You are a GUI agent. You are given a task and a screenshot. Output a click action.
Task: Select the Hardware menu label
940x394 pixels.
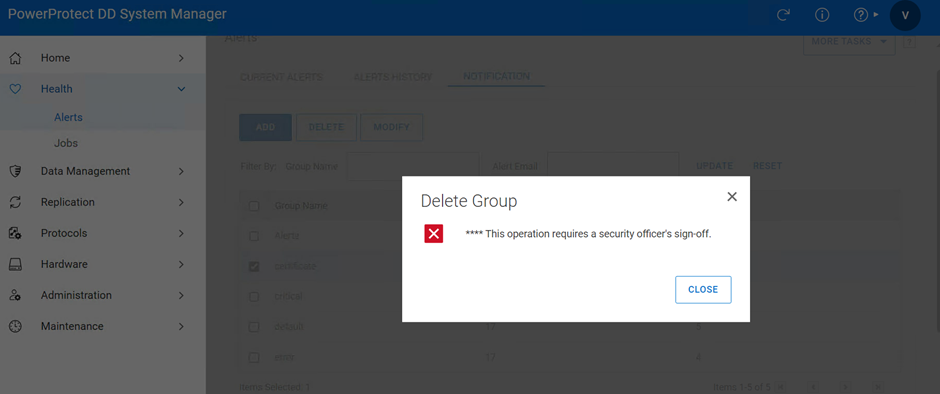(x=64, y=264)
